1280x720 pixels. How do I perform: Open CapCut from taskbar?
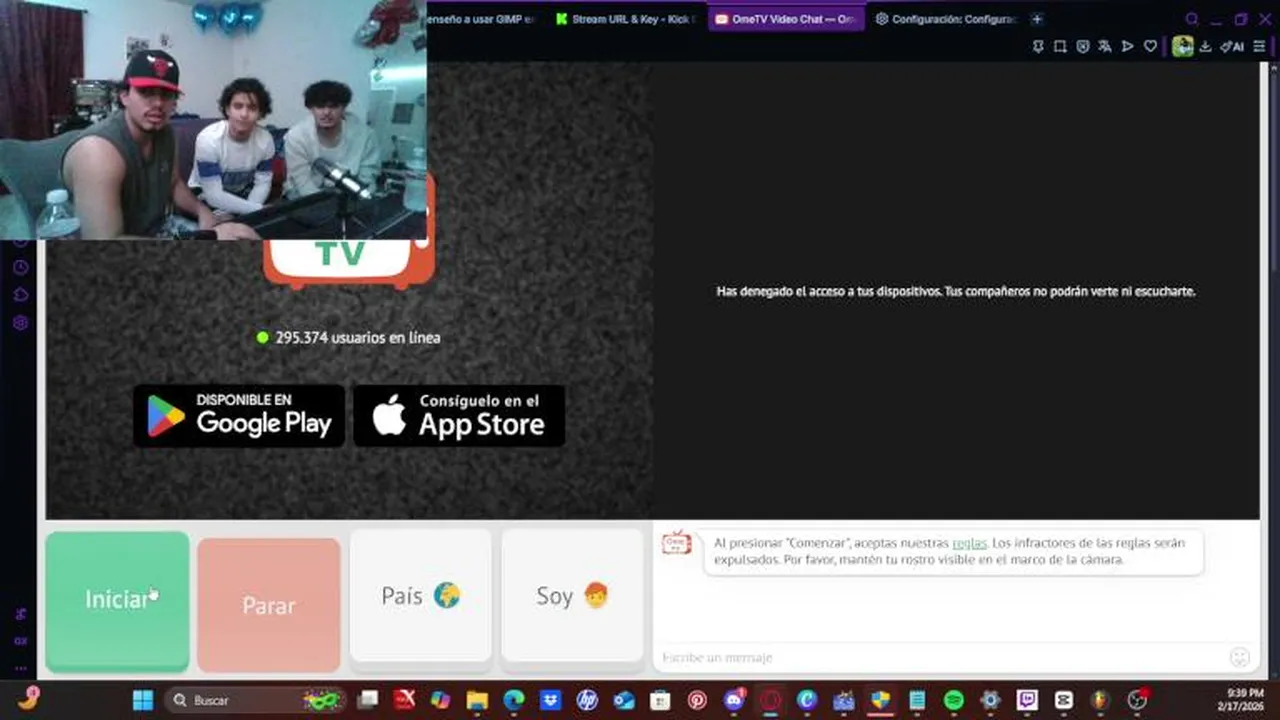click(1064, 700)
